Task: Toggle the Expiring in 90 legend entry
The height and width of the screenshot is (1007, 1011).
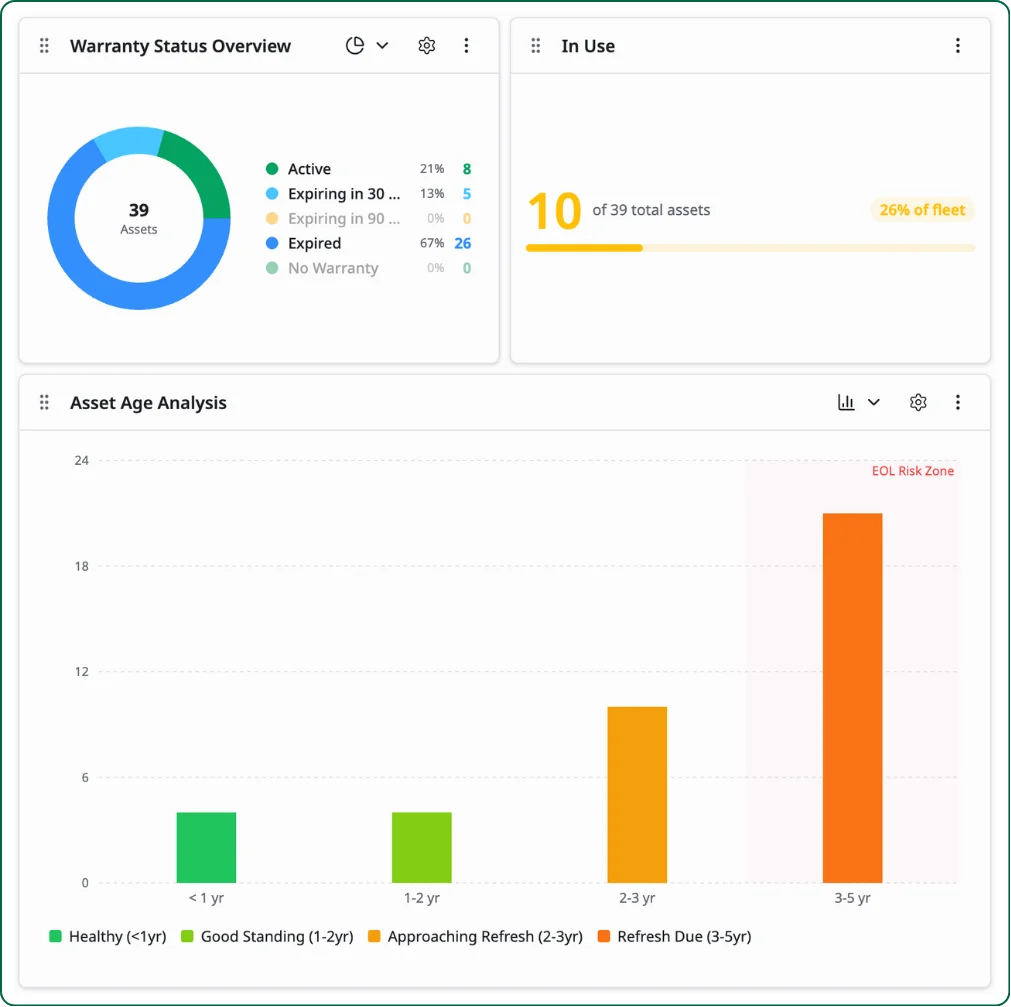Action: pos(368,219)
